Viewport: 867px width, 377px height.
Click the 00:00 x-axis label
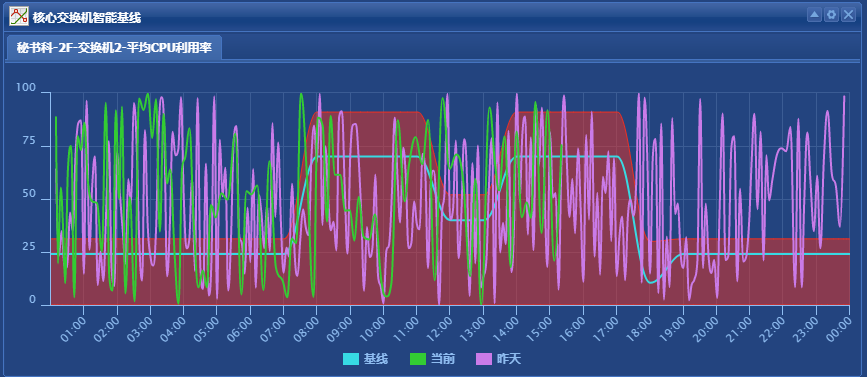[x=838, y=328]
